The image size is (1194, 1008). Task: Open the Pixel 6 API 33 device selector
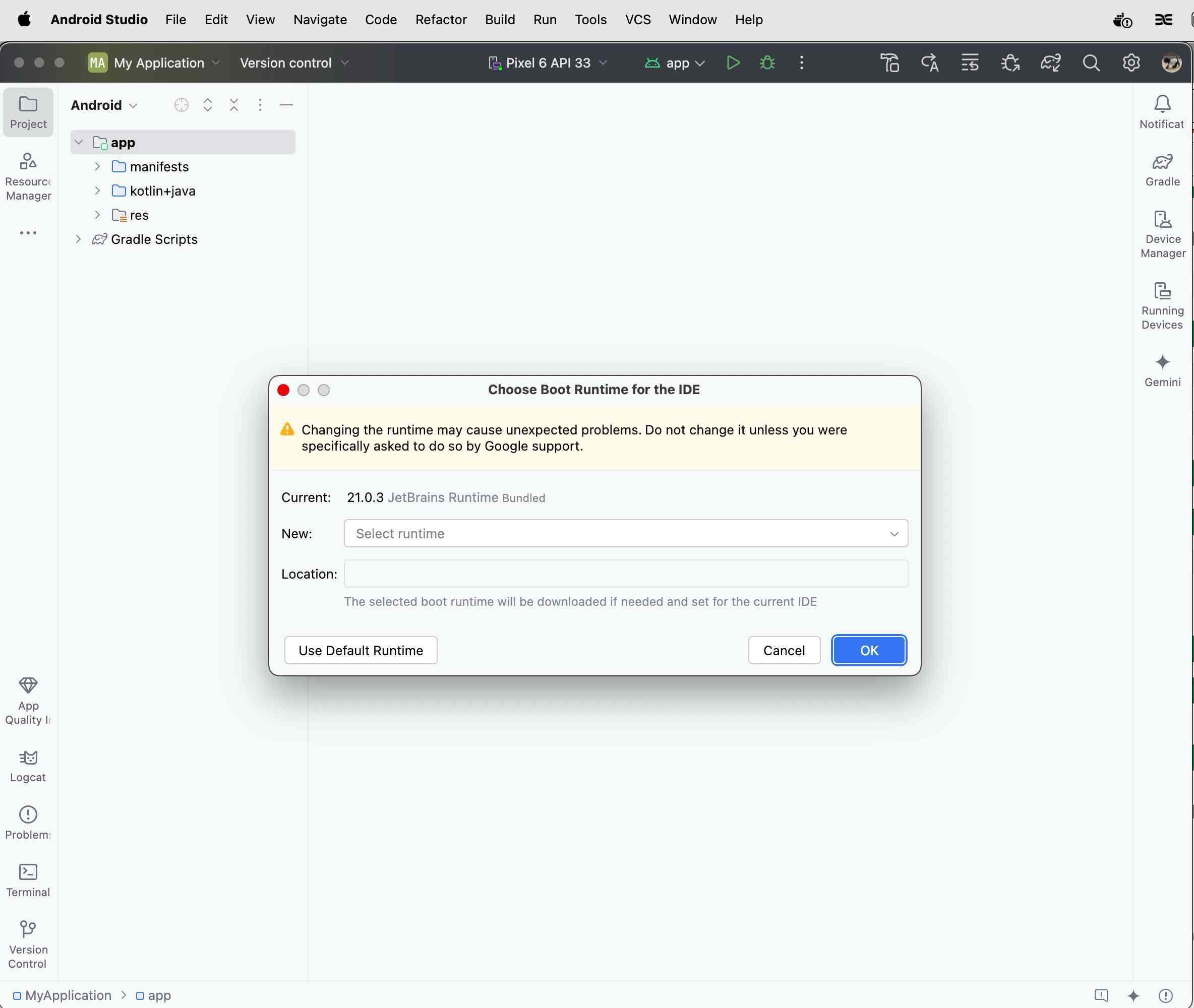coord(548,63)
